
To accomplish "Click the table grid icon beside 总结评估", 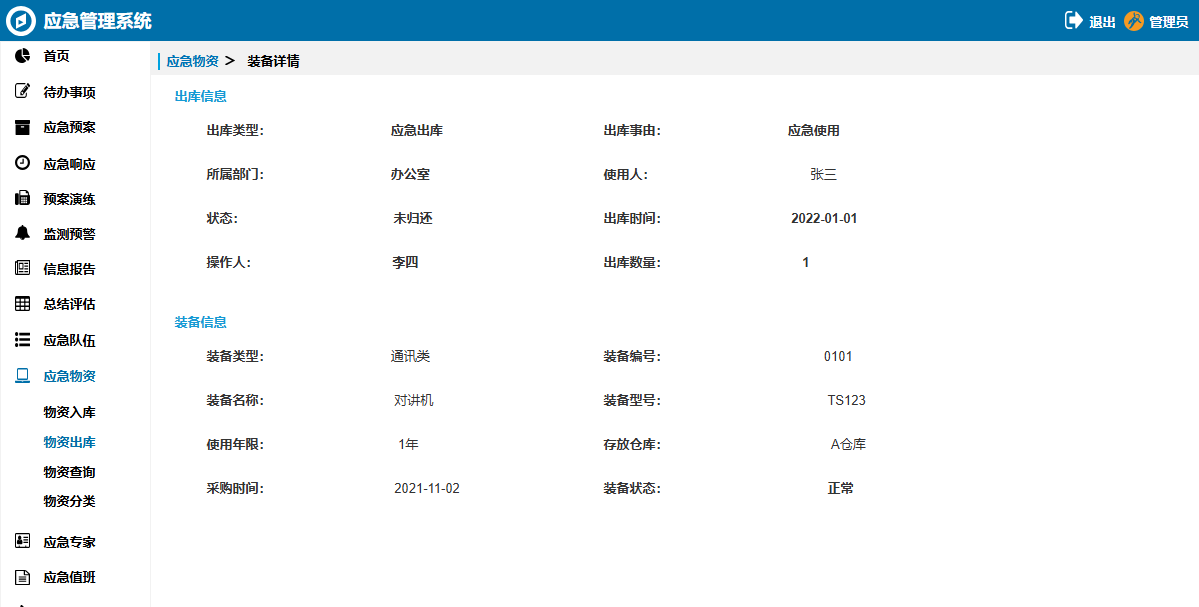I will point(22,304).
